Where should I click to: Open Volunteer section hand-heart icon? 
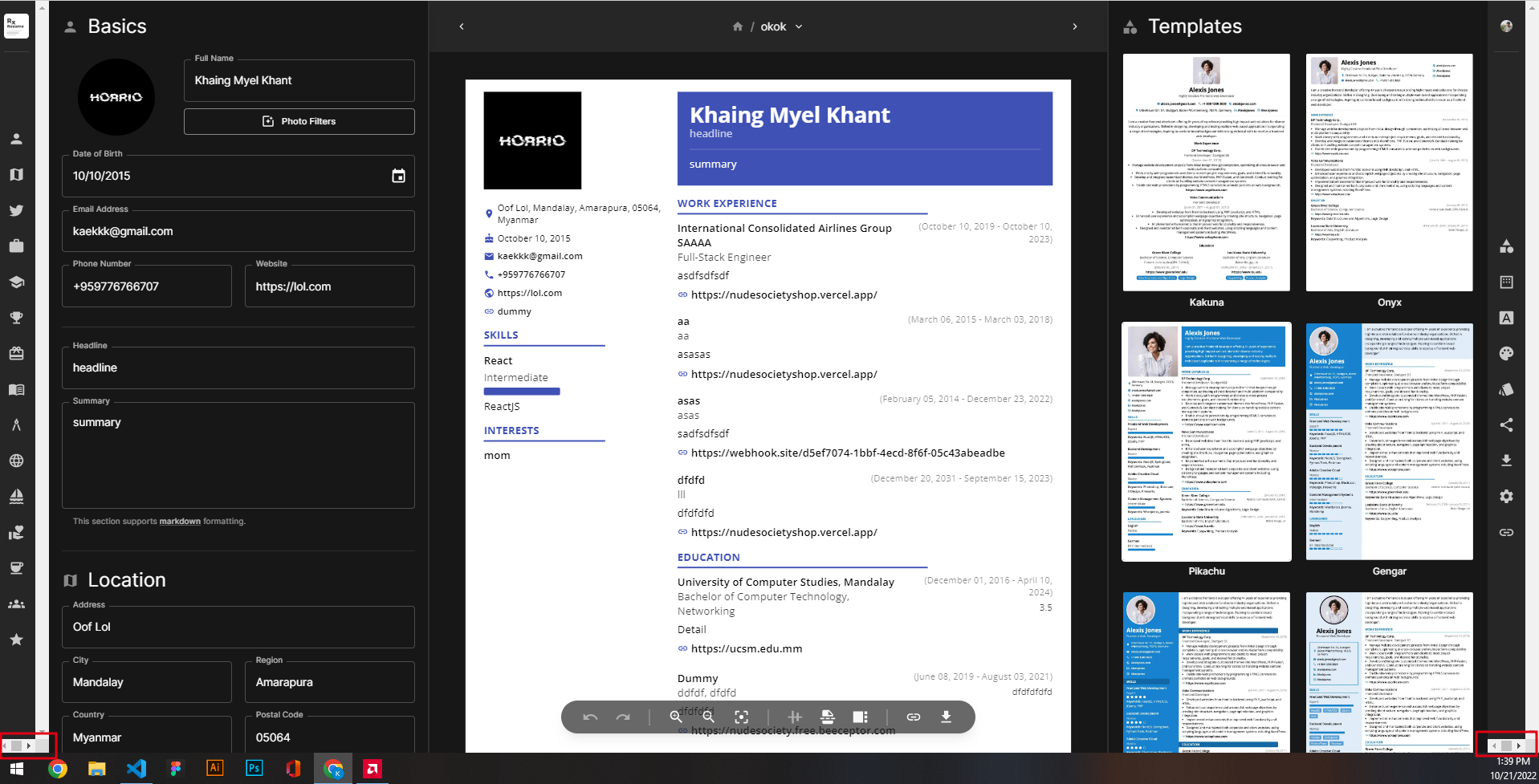click(x=16, y=532)
